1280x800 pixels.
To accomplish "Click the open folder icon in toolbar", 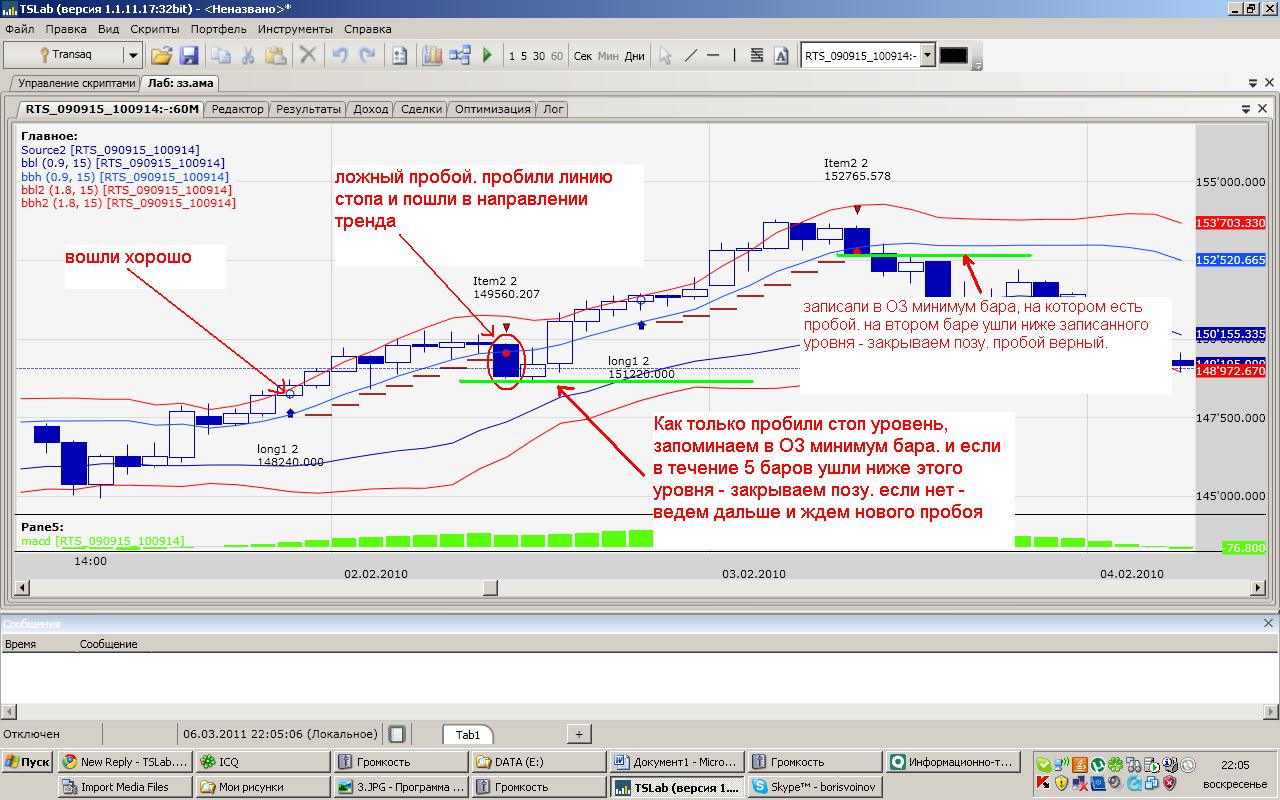I will 161,56.
